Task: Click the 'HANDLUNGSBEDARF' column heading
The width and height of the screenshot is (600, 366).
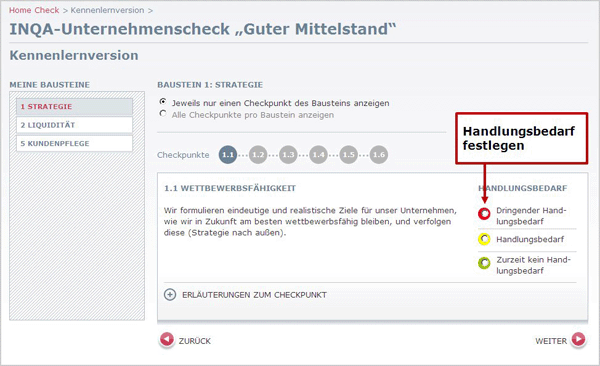Action: (x=523, y=188)
